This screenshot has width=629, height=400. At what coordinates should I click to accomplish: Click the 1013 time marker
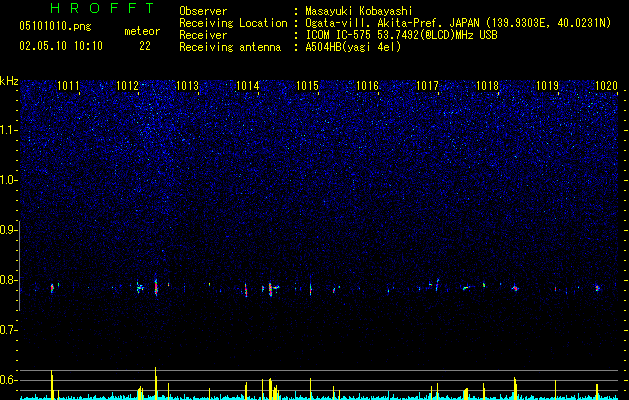click(x=188, y=85)
